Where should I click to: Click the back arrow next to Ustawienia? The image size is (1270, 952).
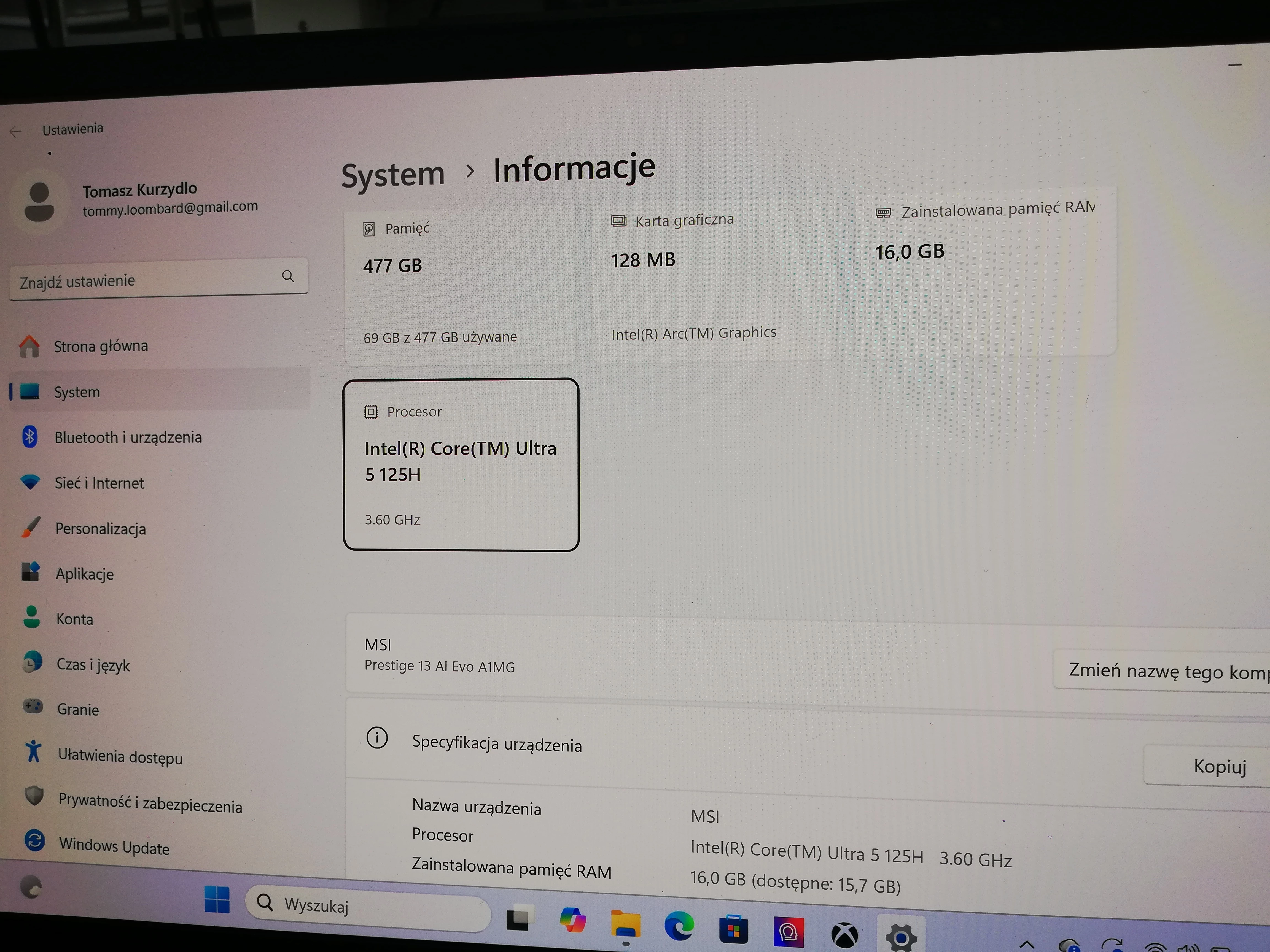[15, 132]
